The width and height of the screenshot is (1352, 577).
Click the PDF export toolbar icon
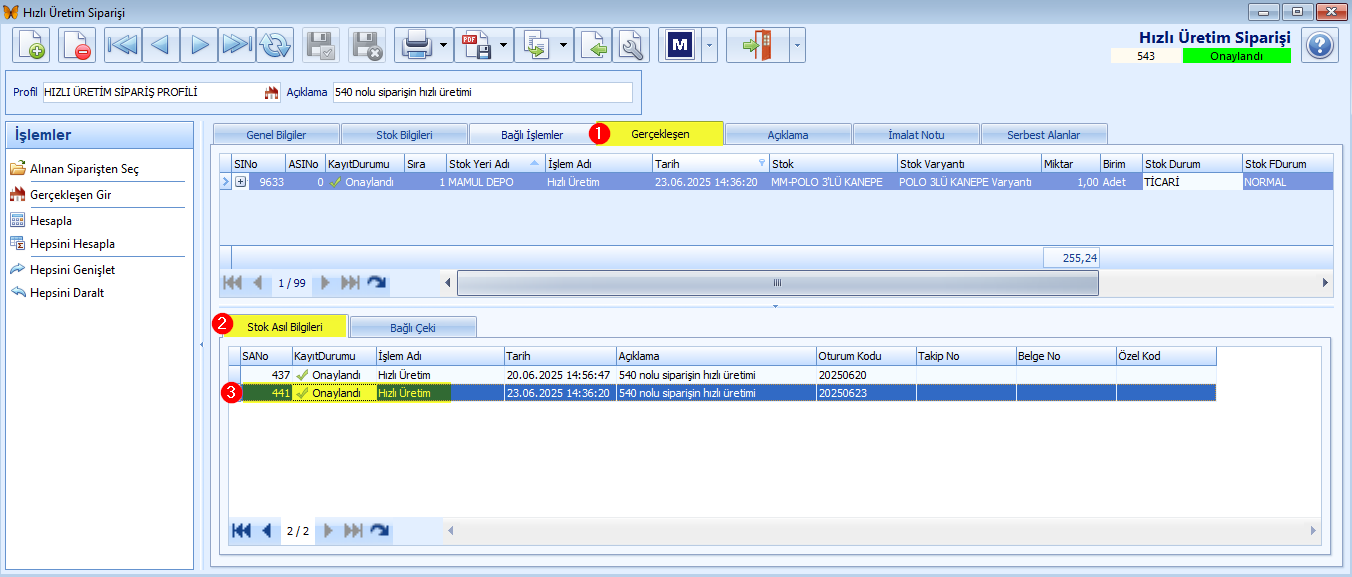(x=475, y=45)
